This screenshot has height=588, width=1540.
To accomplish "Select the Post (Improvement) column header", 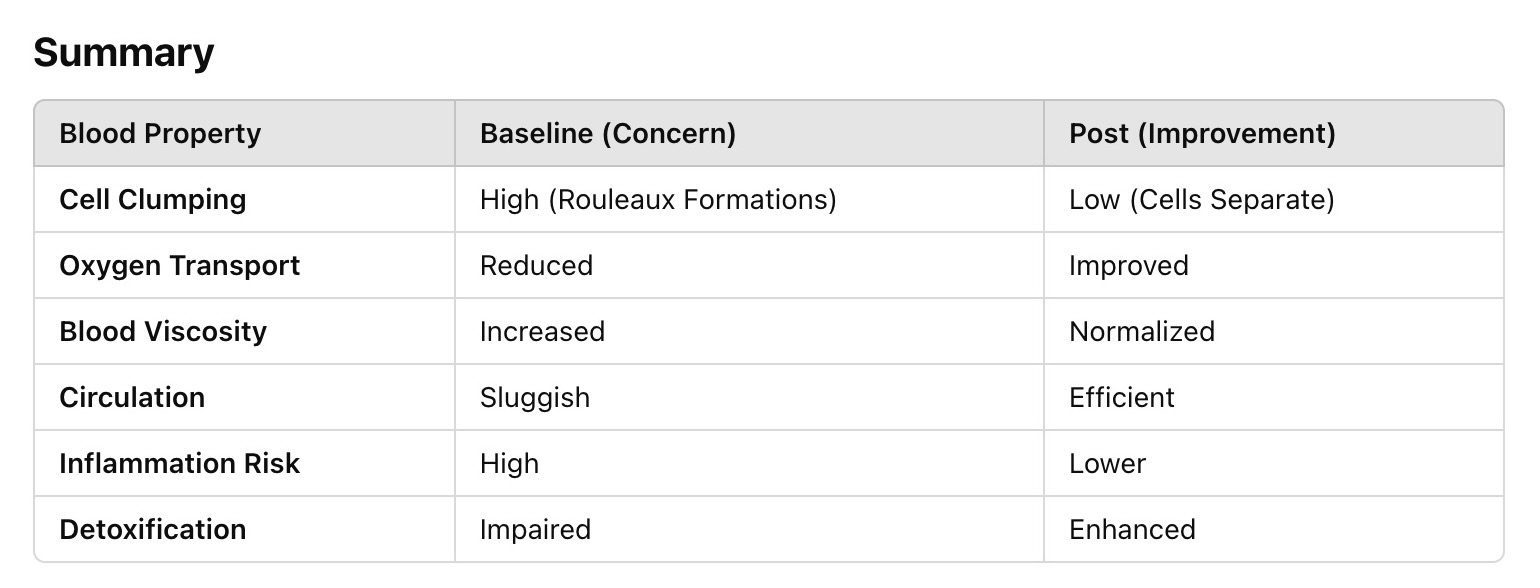I will pos(1202,134).
